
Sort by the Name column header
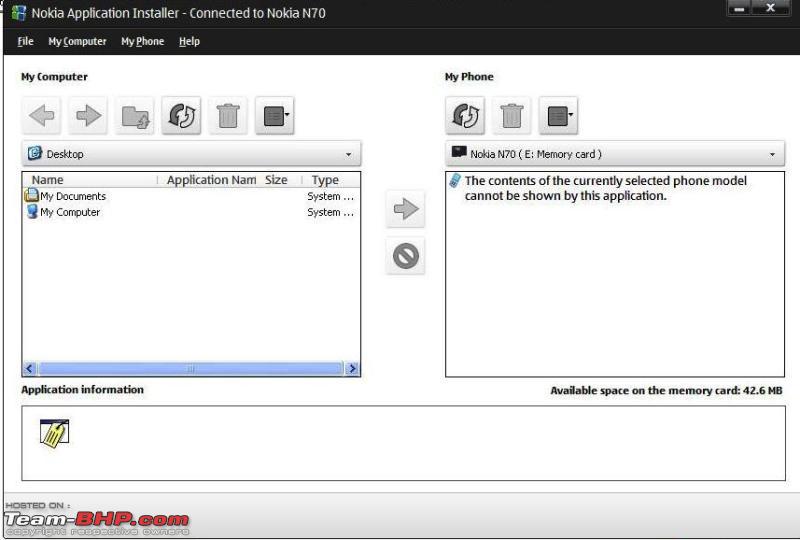tap(90, 180)
